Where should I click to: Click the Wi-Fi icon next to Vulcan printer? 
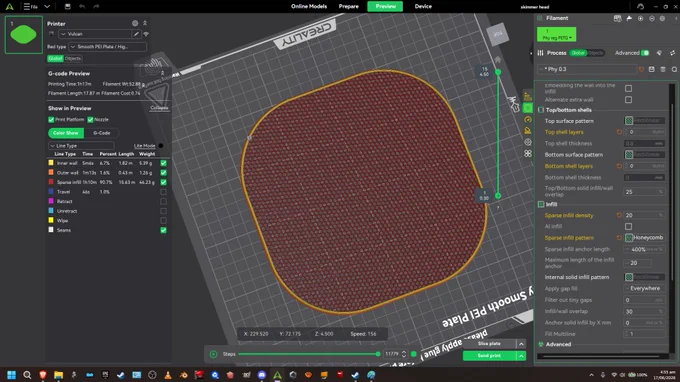[146, 34]
